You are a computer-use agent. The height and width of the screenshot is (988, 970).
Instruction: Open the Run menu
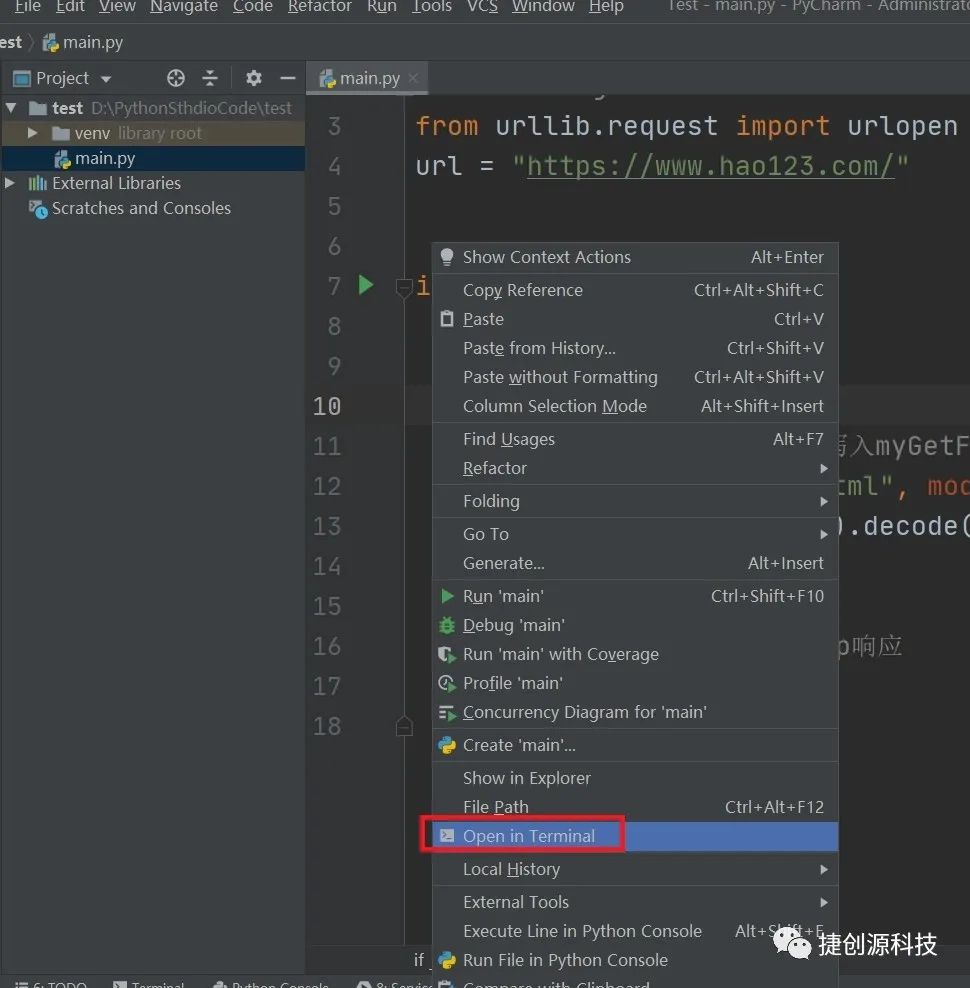pyautogui.click(x=381, y=6)
